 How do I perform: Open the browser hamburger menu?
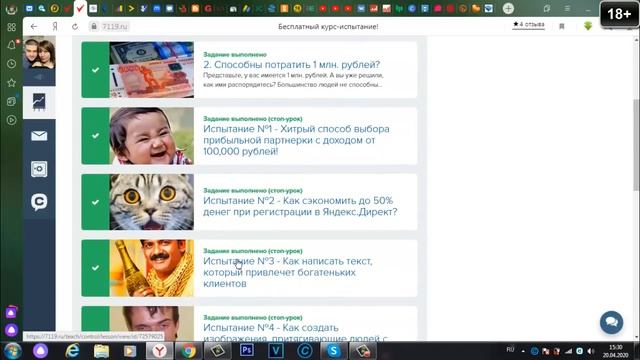point(567,8)
